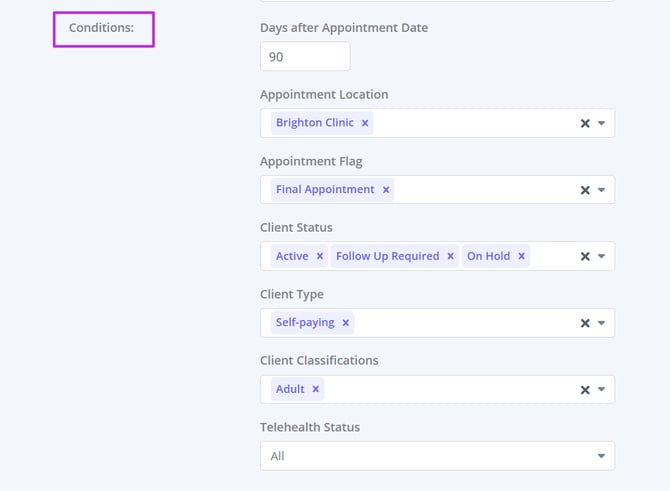Remove the Adult classification tag
The height and width of the screenshot is (491, 670).
316,389
